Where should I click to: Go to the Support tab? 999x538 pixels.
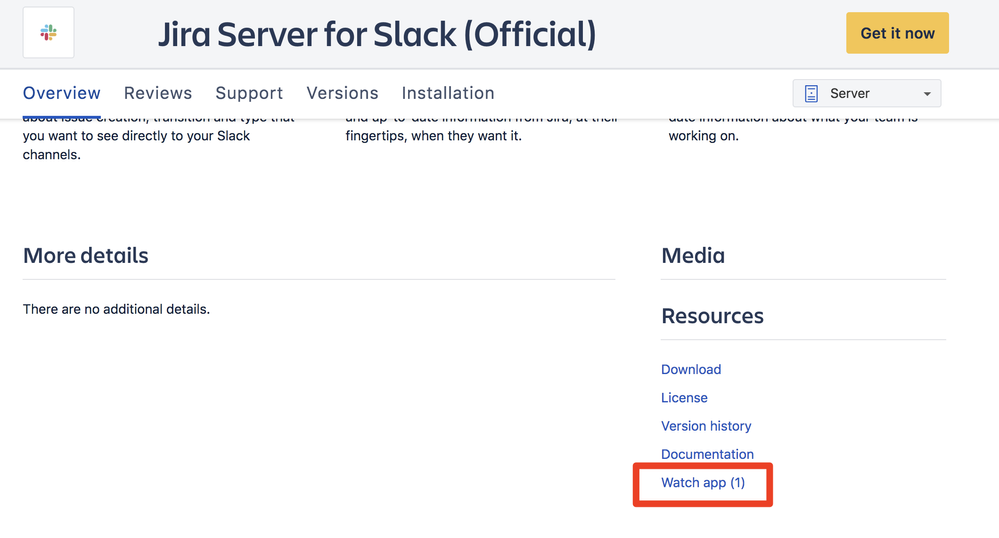click(249, 93)
